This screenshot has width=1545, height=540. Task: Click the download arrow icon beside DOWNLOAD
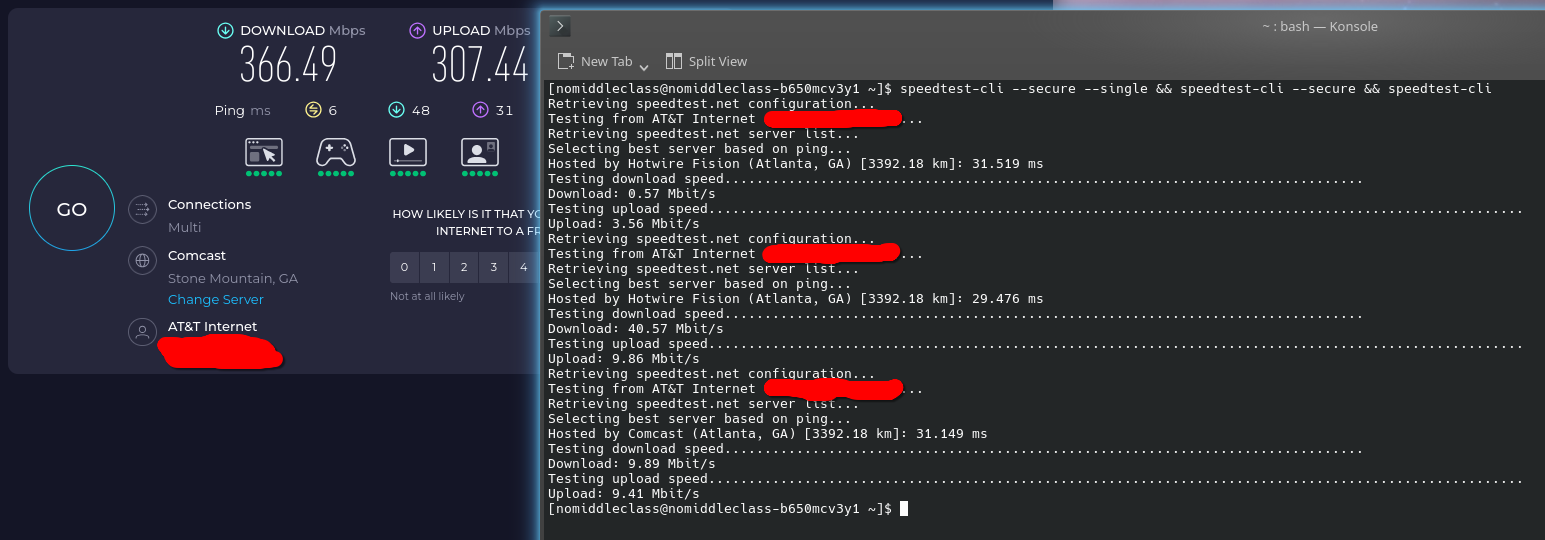[x=225, y=31]
